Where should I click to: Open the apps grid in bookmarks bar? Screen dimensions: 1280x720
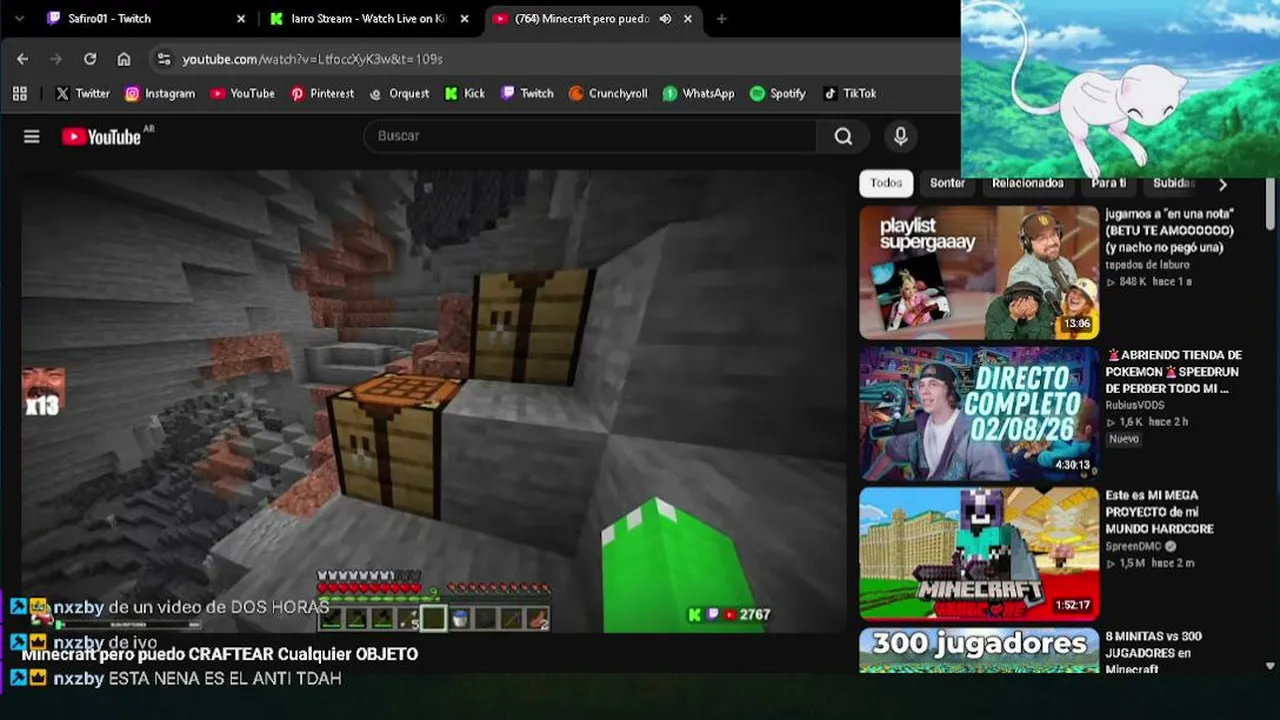coord(20,93)
